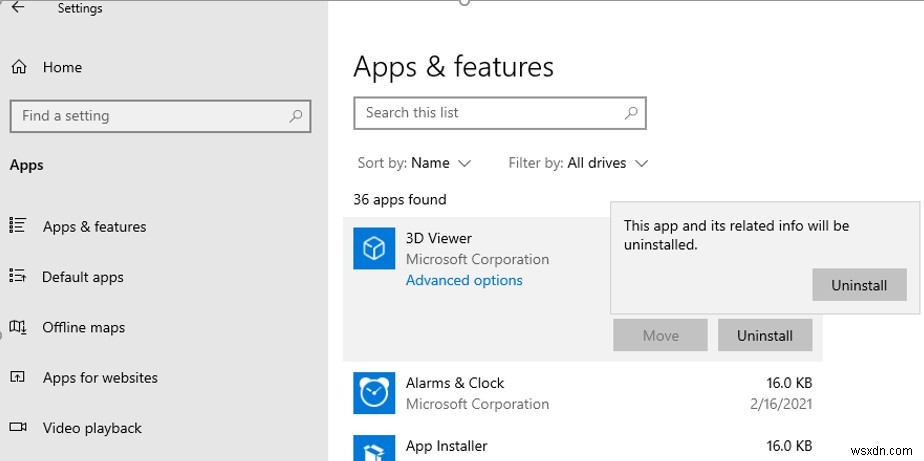Click the greyed Move button

(x=661, y=335)
